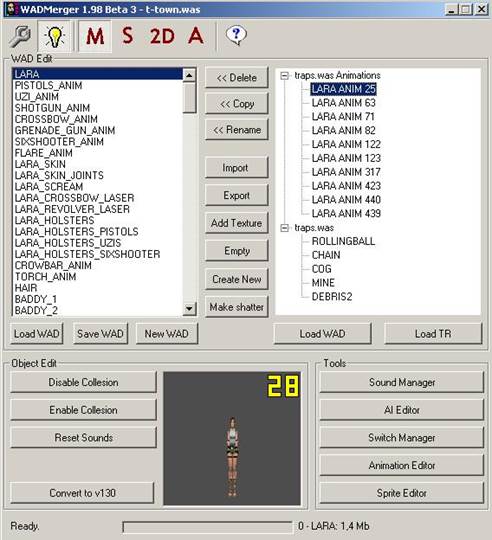The width and height of the screenshot is (492, 540).
Task: Select MINE tree item
Action: [323, 283]
